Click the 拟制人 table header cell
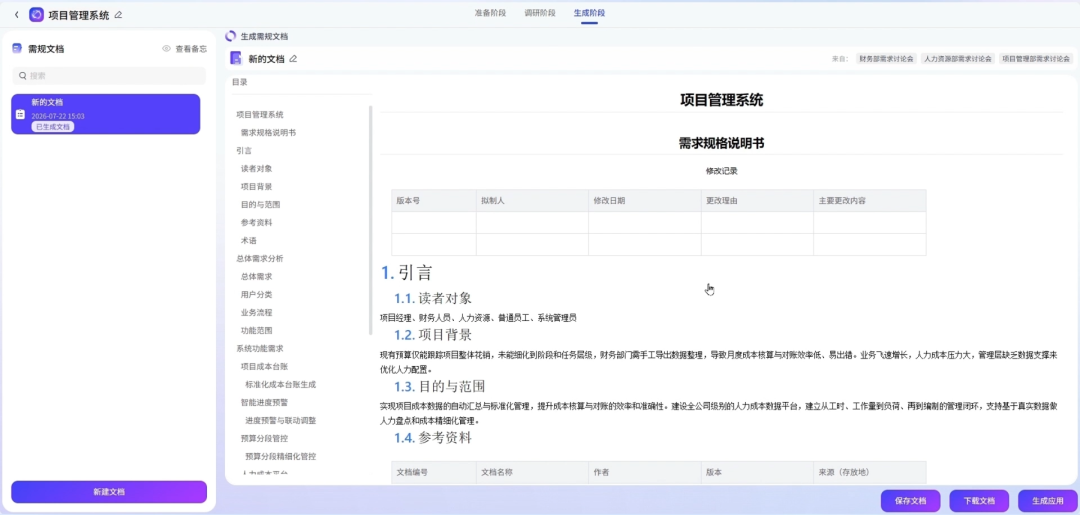The height and width of the screenshot is (515, 1080). click(532, 200)
